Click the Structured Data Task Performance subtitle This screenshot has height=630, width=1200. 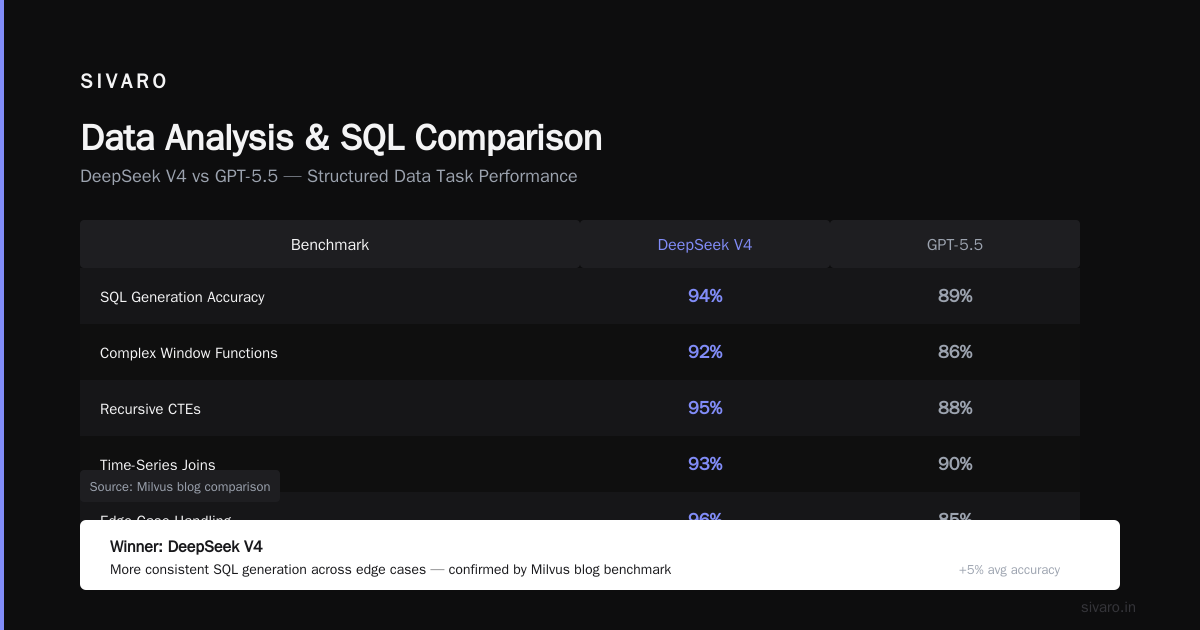coord(442,176)
